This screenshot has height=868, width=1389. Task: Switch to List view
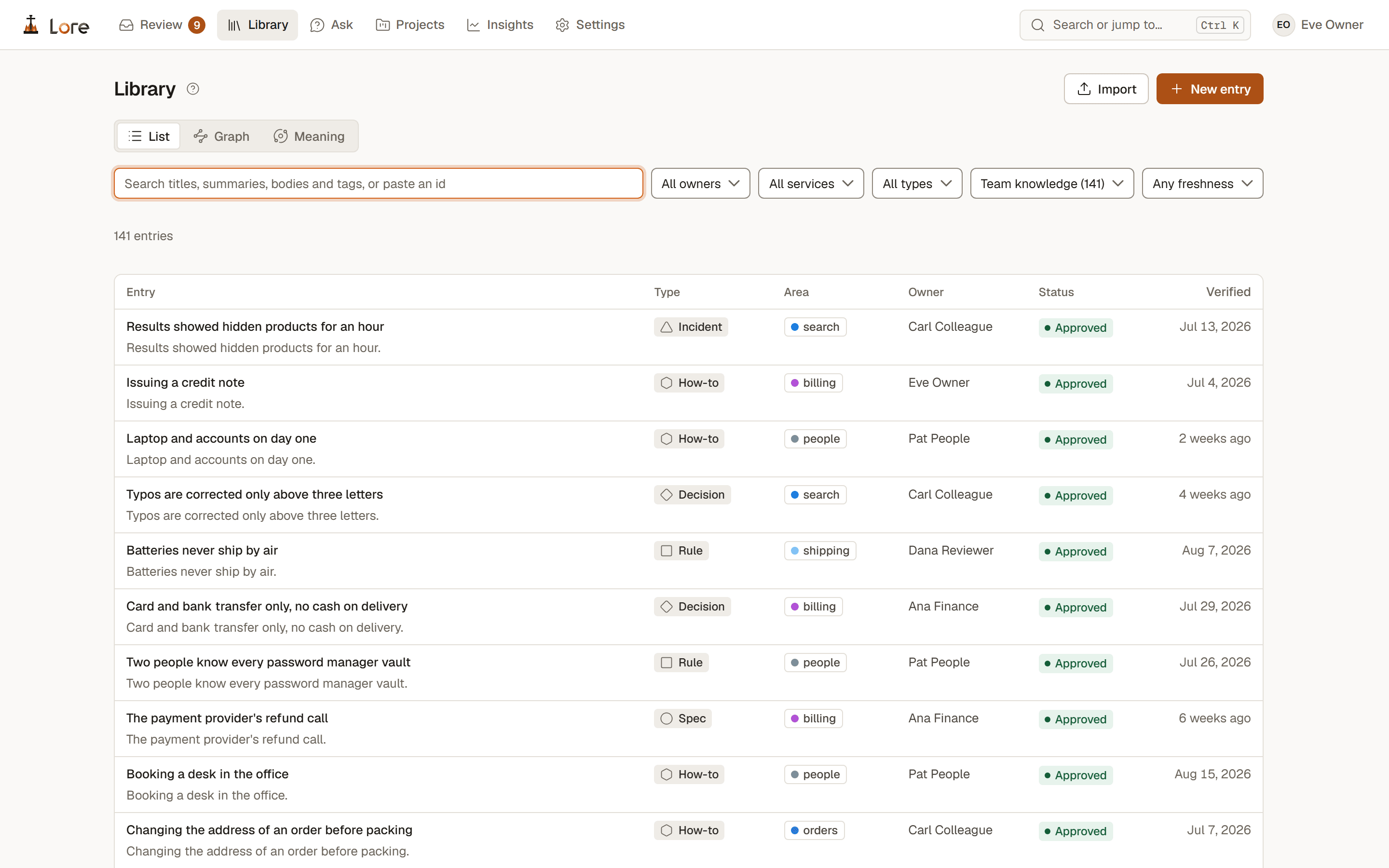coord(149,136)
